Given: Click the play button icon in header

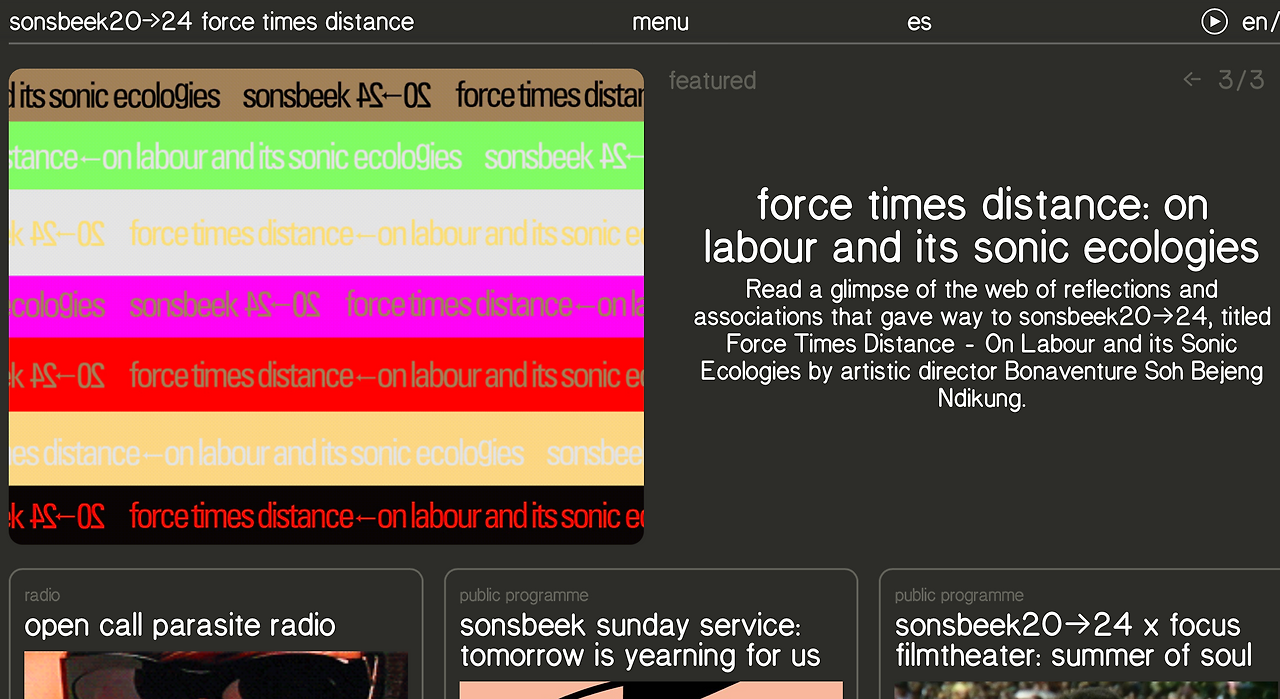Looking at the screenshot, I should click(1214, 21).
